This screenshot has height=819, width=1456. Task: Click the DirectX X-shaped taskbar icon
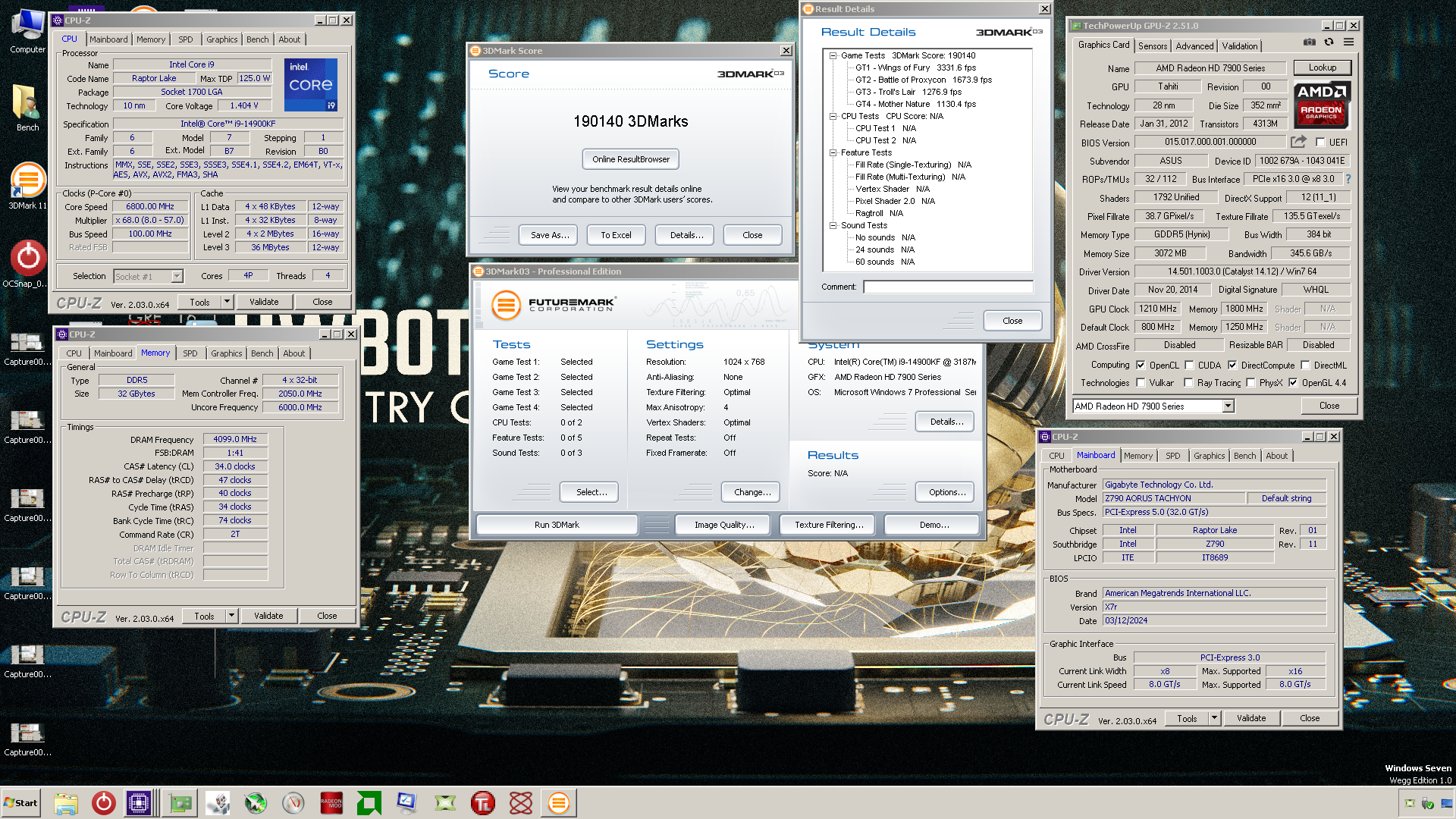445,803
